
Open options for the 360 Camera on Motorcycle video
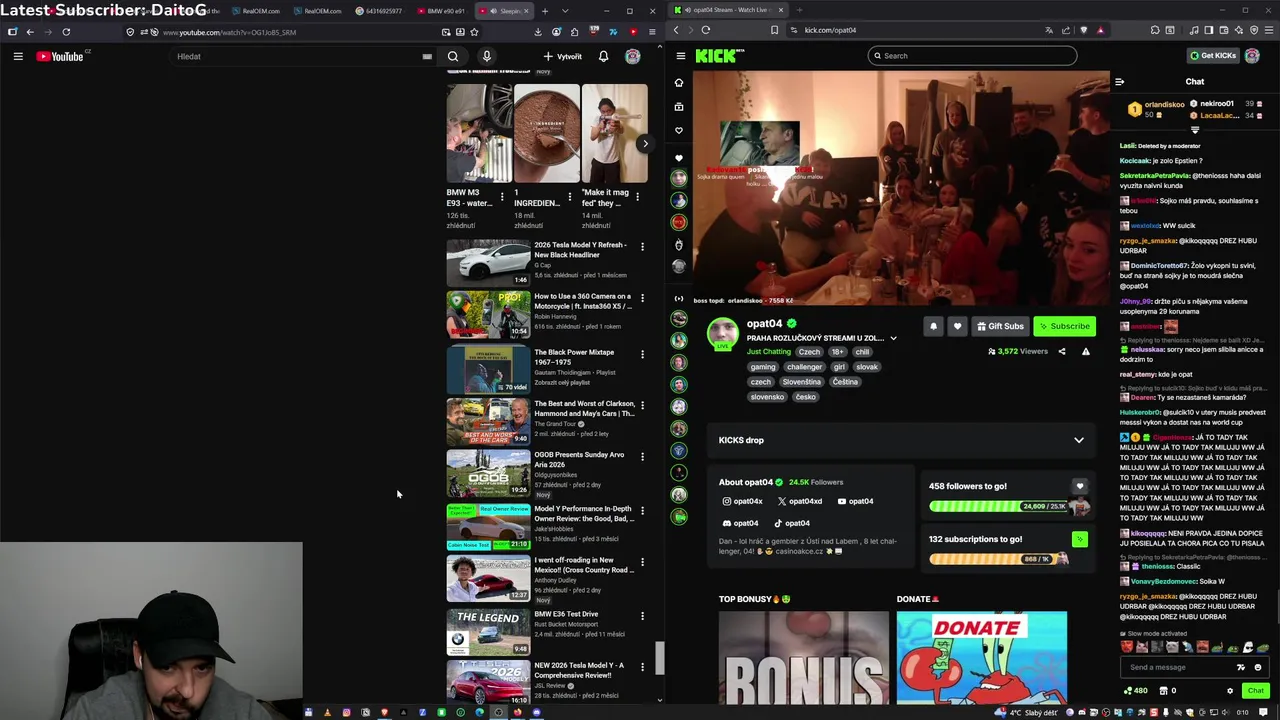[x=642, y=298]
